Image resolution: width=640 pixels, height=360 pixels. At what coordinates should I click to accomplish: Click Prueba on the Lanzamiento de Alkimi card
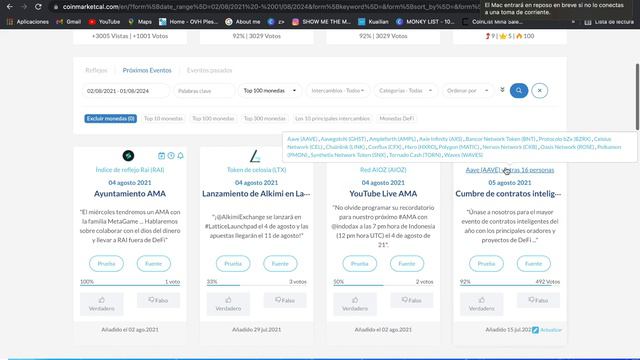coord(233,264)
